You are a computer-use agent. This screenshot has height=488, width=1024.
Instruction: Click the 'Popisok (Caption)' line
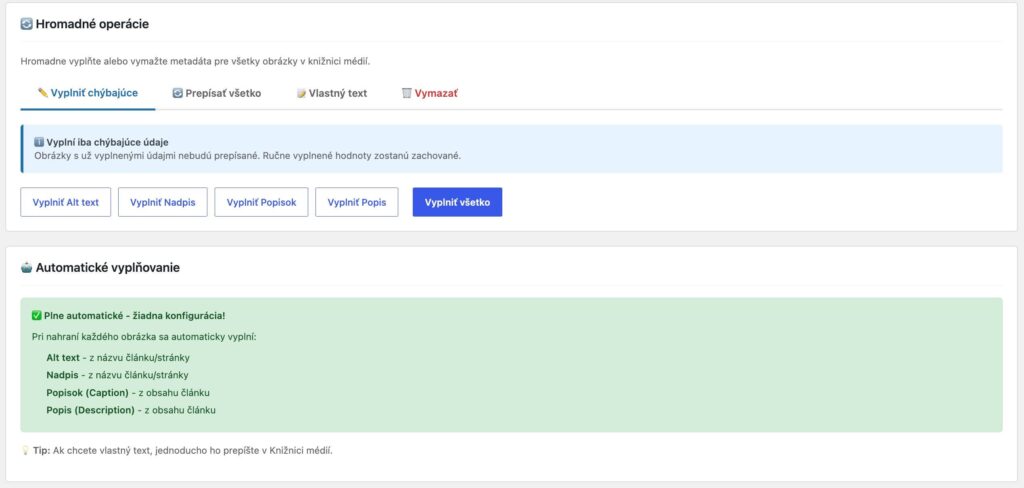[x=128, y=393]
